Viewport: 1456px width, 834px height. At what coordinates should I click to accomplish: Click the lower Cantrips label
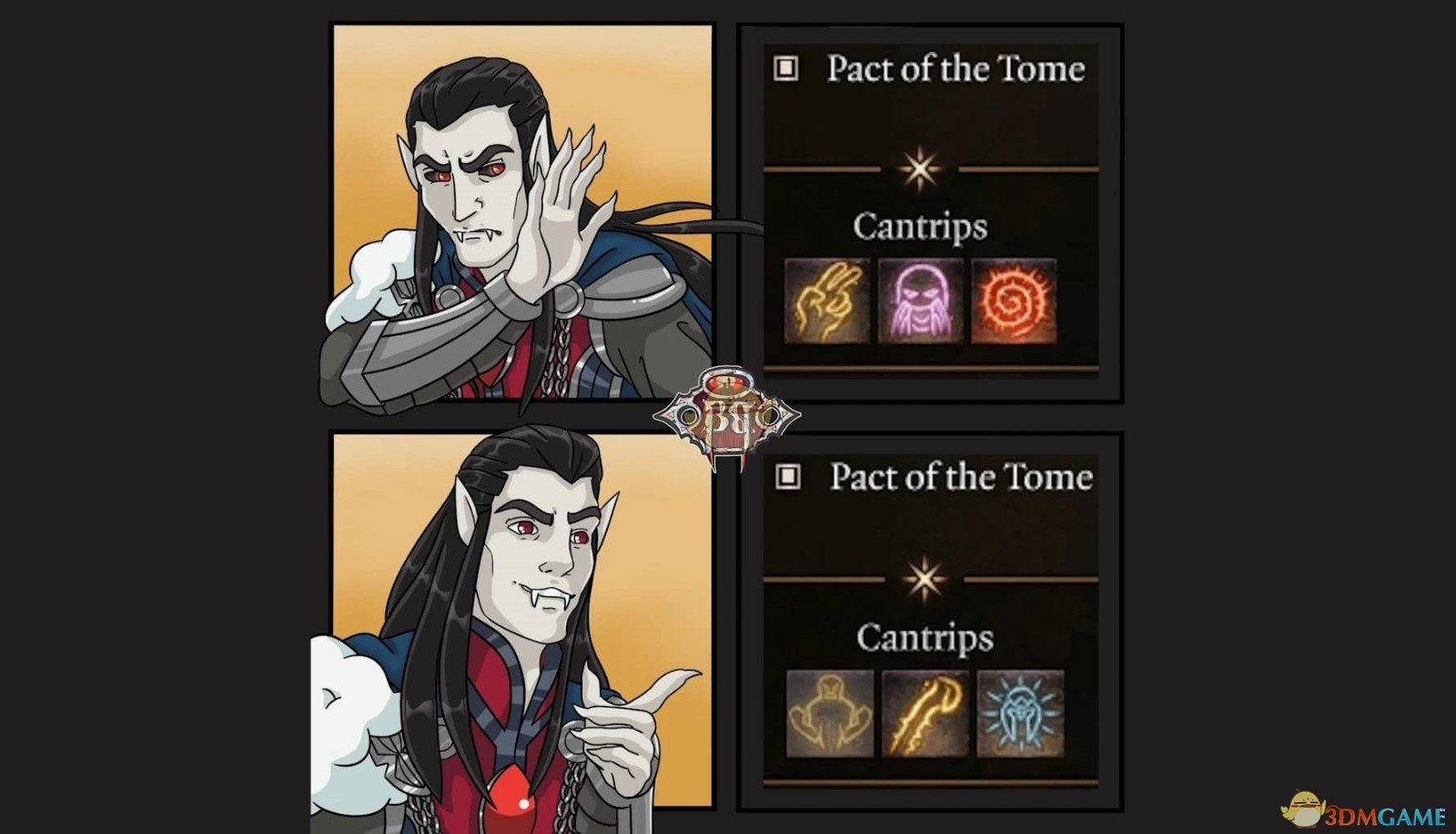pos(924,637)
